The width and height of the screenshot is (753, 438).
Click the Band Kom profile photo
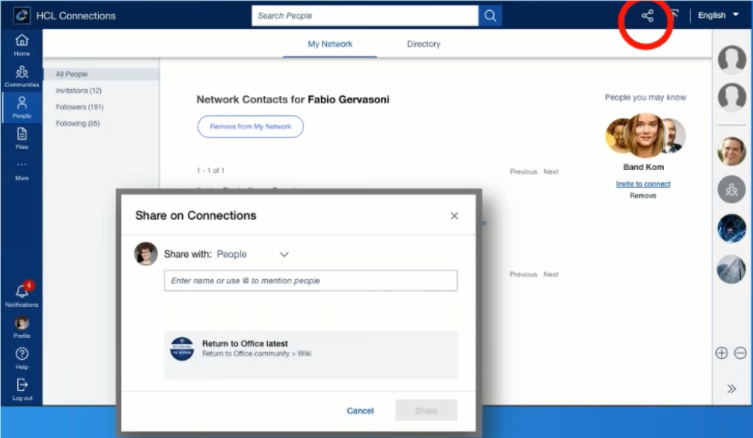(x=645, y=135)
